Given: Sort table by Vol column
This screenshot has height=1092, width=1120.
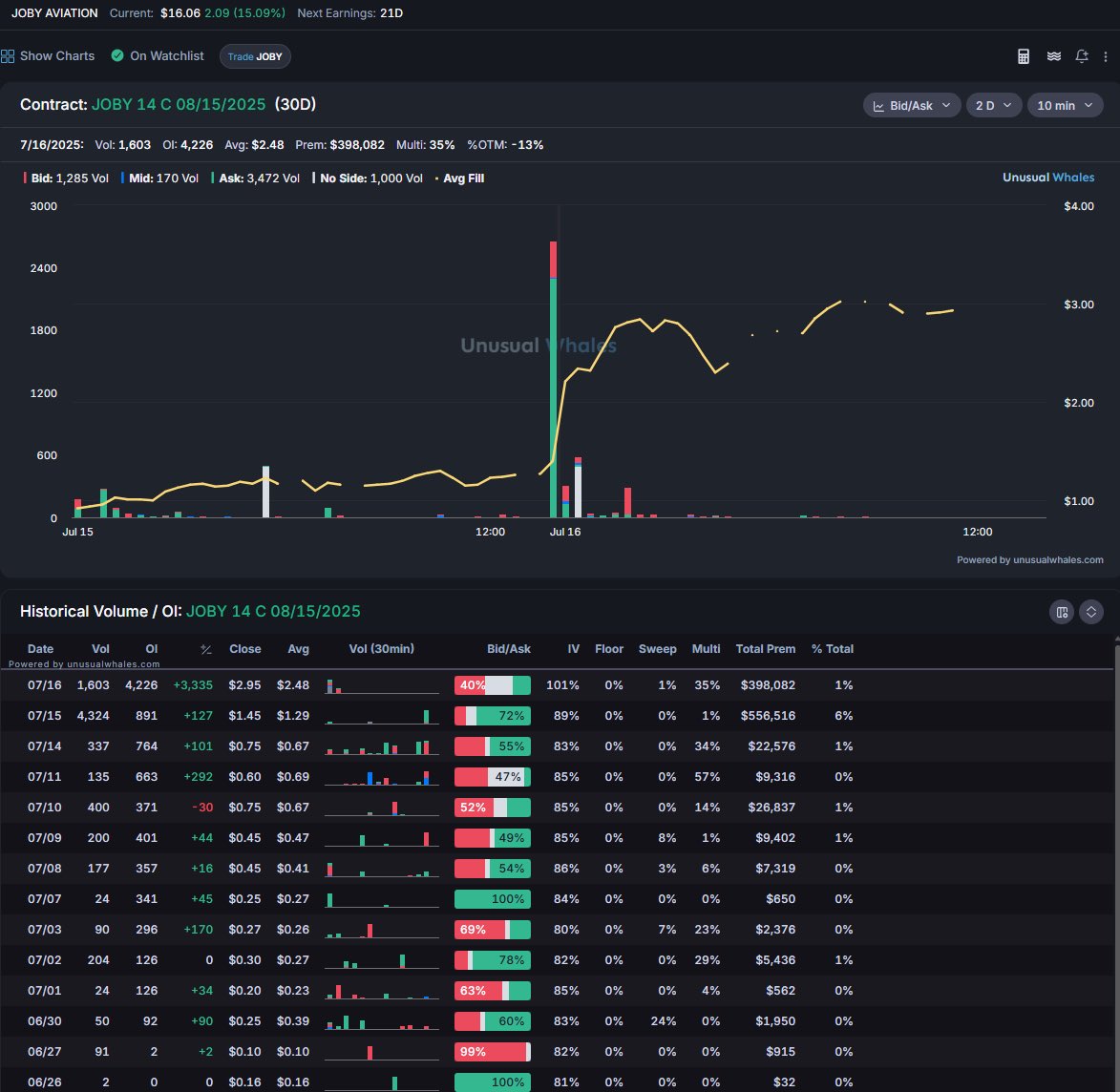Looking at the screenshot, I should (100, 648).
